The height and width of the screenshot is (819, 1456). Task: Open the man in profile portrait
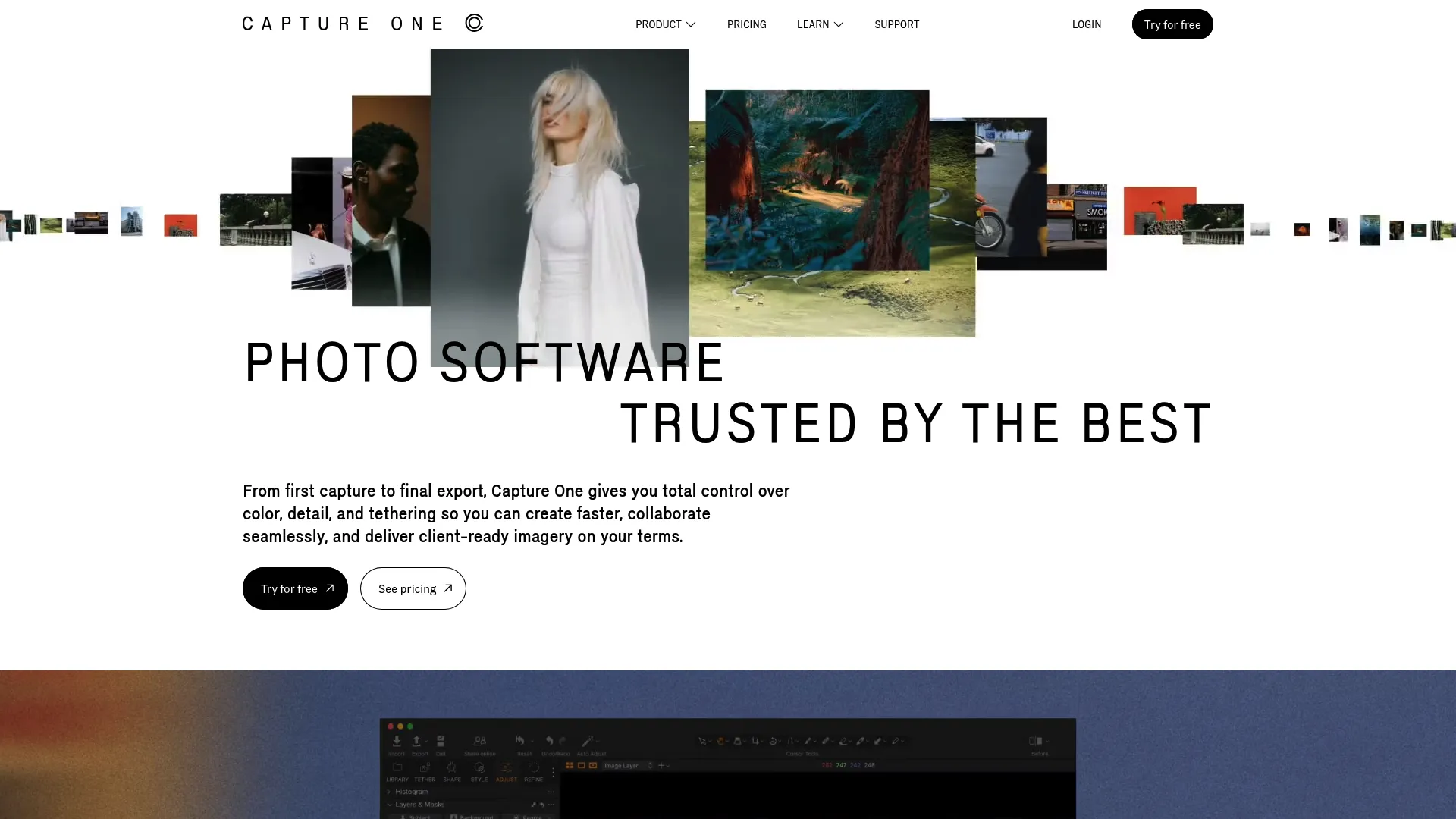click(x=391, y=201)
